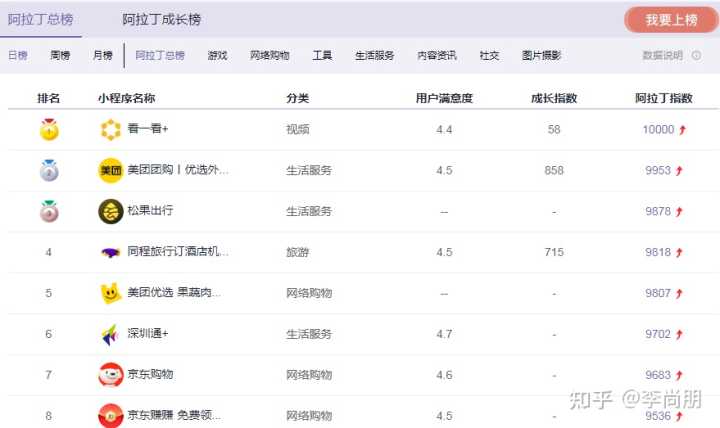Click the 阿拉丁指数 column header

pos(664,98)
